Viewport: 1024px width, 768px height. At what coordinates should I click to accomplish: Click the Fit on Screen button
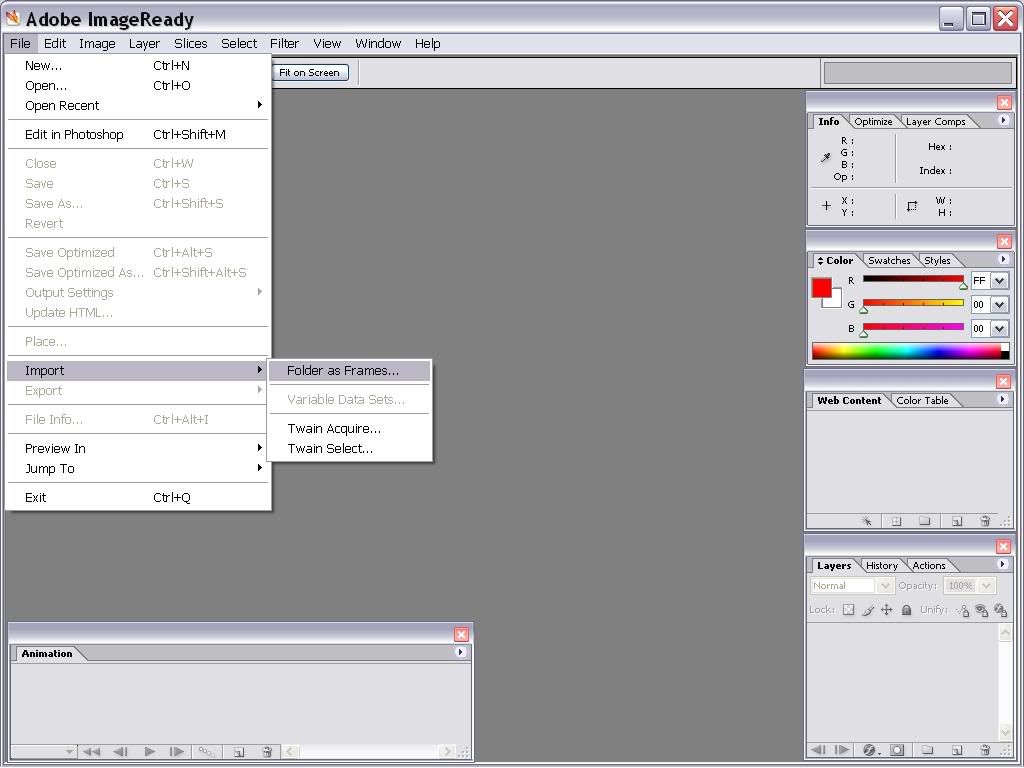[309, 73]
